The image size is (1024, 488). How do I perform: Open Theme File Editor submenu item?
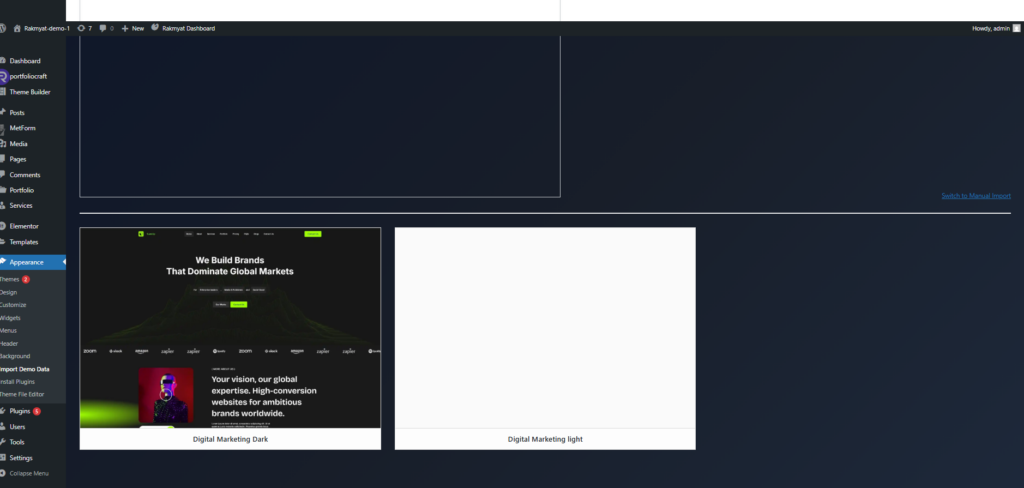[x=24, y=394]
